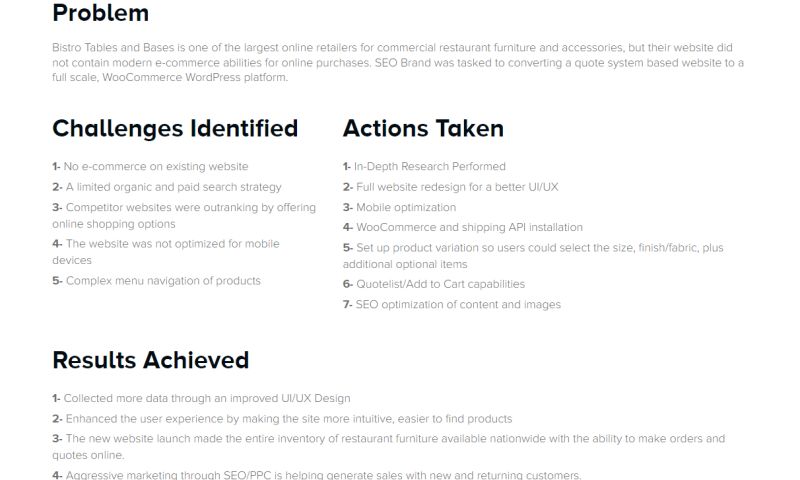Click the 'Enhanced the user experience' result
Viewport: 800px width, 480px height.
(x=282, y=419)
